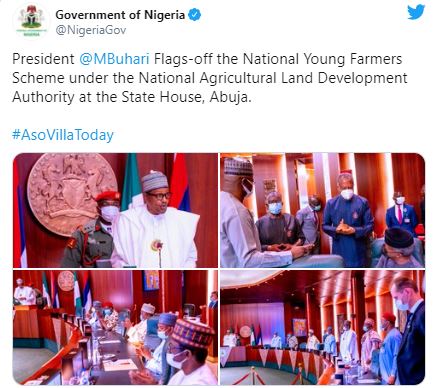This screenshot has width=436, height=388.
Task: Open photo of officials standing in council chamber
Action: pyautogui.click(x=322, y=328)
